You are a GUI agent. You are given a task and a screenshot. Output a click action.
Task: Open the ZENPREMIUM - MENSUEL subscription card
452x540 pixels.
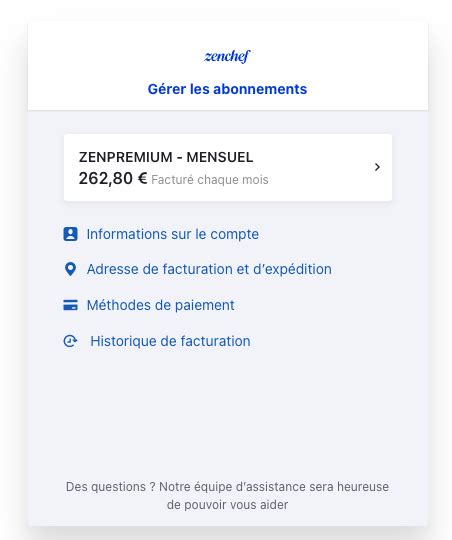[x=228, y=167]
